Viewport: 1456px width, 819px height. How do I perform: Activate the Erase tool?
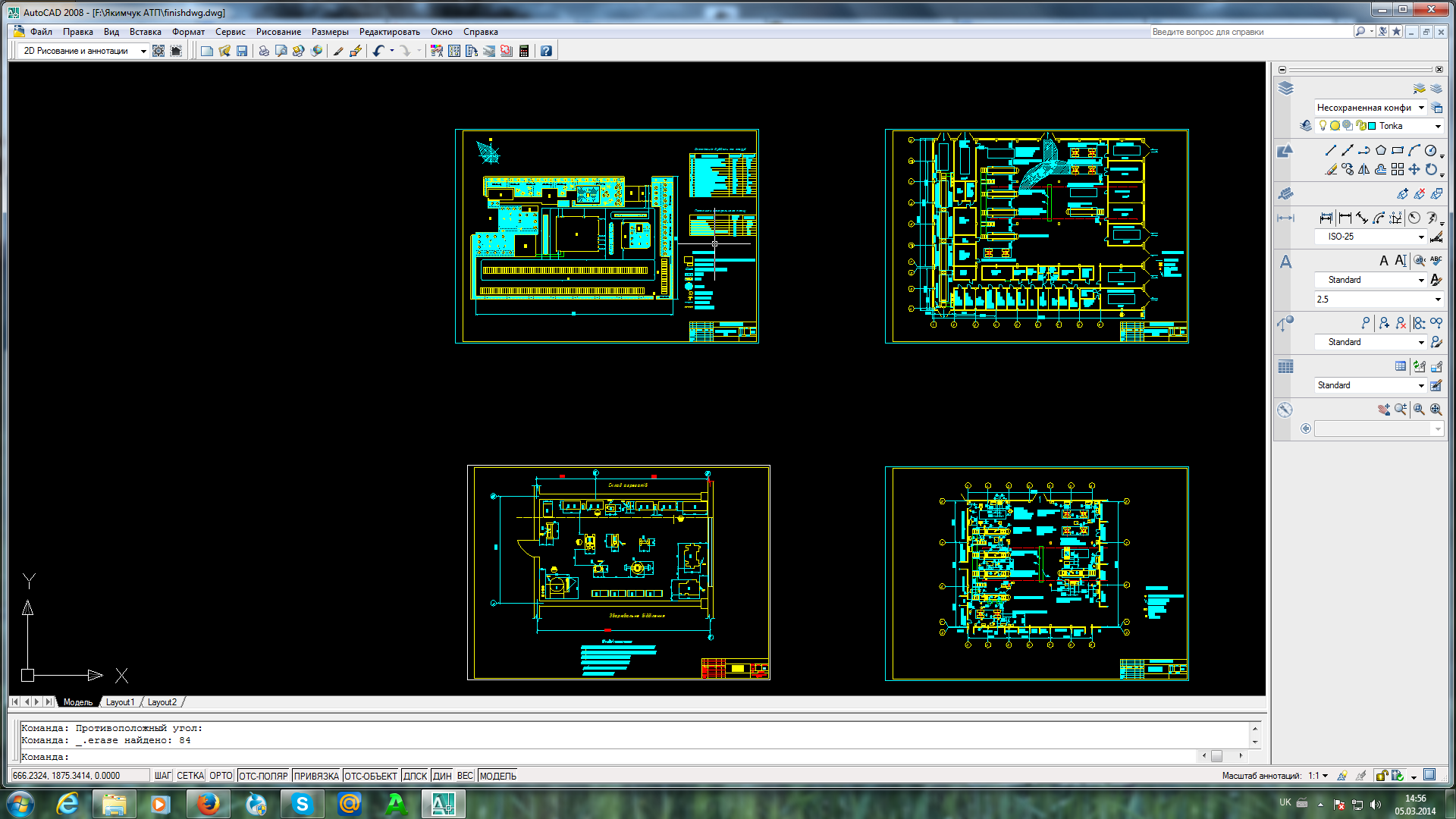pyautogui.click(x=1331, y=169)
